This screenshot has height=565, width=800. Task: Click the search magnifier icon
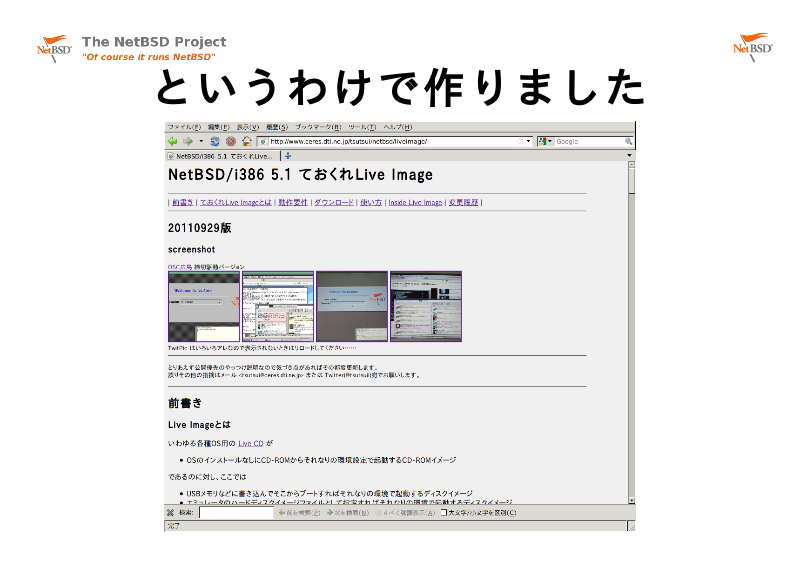click(629, 141)
